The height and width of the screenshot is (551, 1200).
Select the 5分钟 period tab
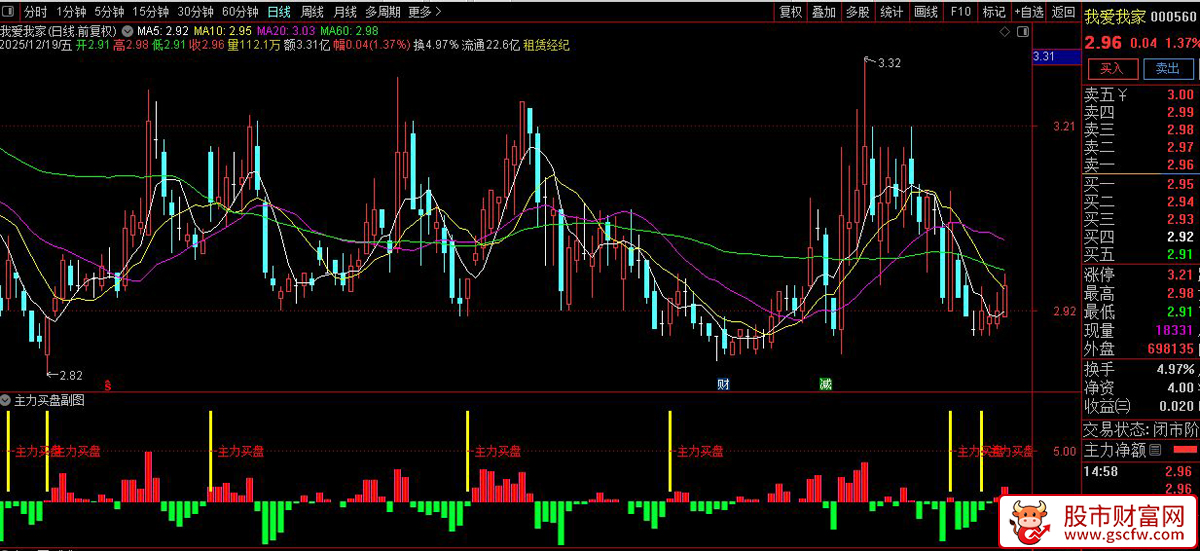click(109, 12)
